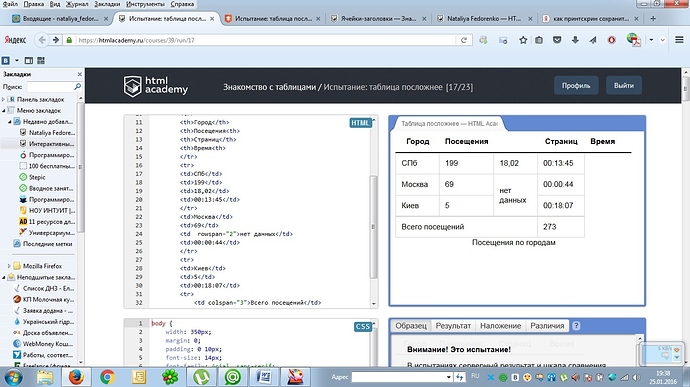Collapse the Меню закладок folder
Screen dimensions: 690x387
point(4,111)
